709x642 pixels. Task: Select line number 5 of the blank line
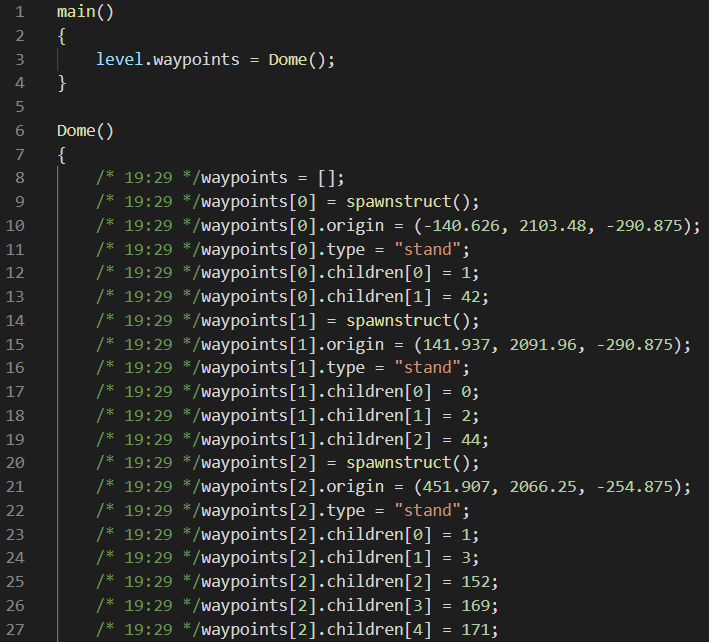tap(19, 107)
